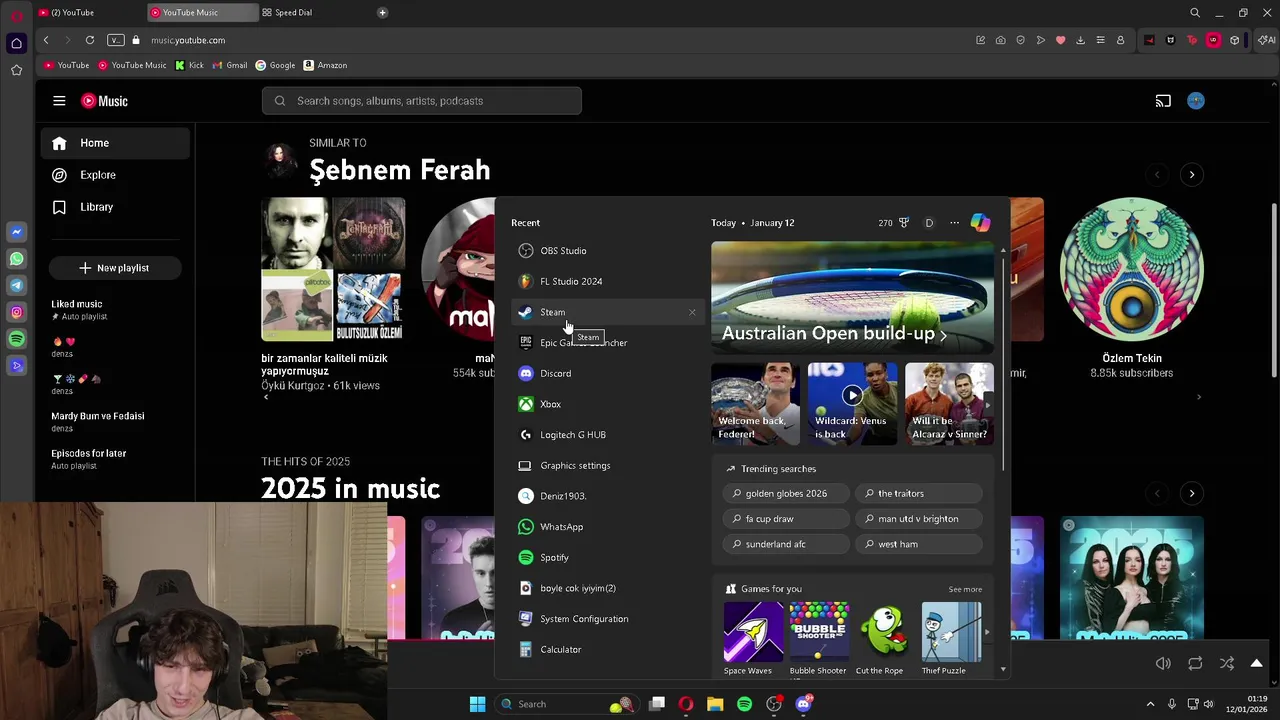Open a new browser tab with plus
This screenshot has width=1280, height=720.
[382, 12]
